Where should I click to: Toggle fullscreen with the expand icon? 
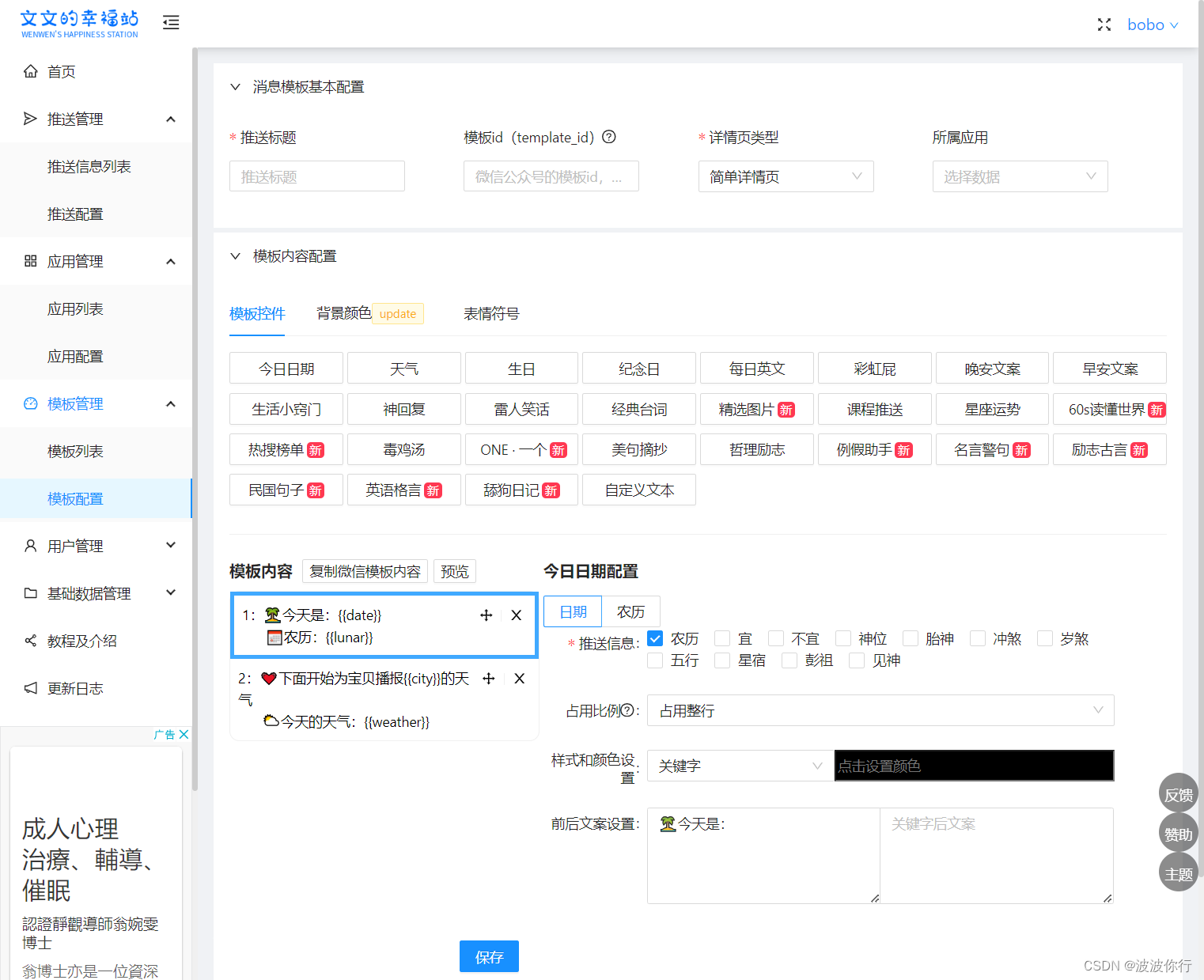[x=1104, y=25]
